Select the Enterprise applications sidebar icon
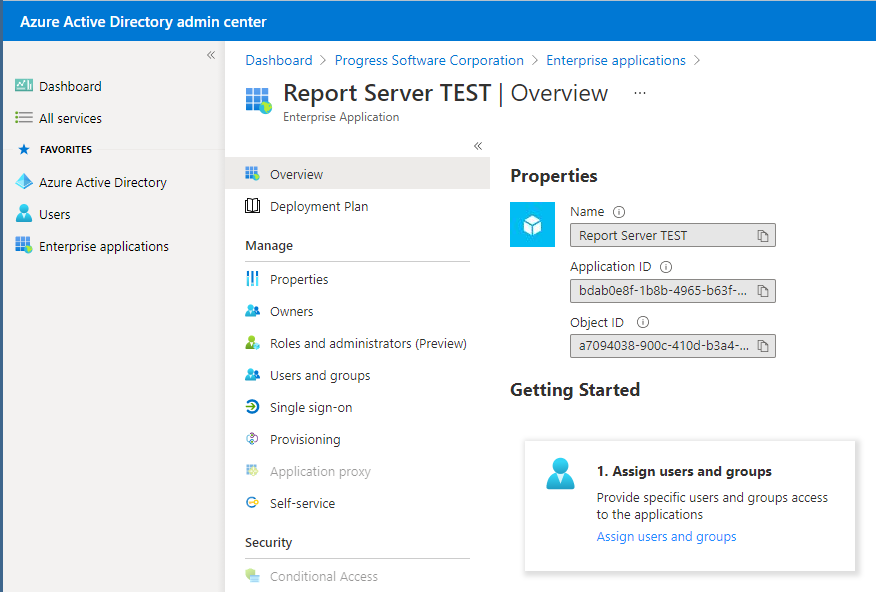Viewport: 876px width, 592px height. (23, 246)
